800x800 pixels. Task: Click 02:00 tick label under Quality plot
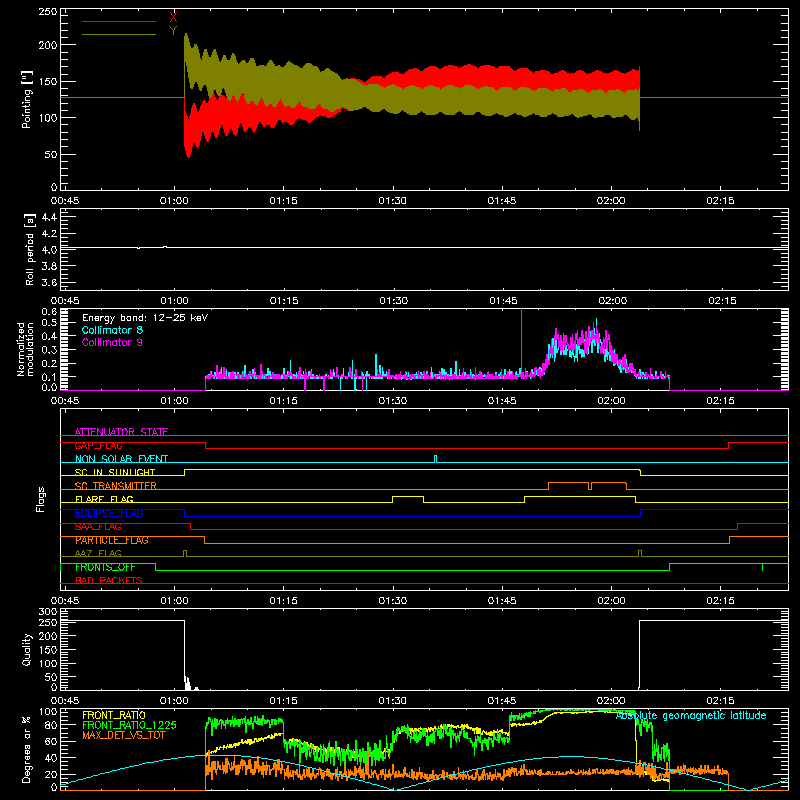click(x=611, y=701)
